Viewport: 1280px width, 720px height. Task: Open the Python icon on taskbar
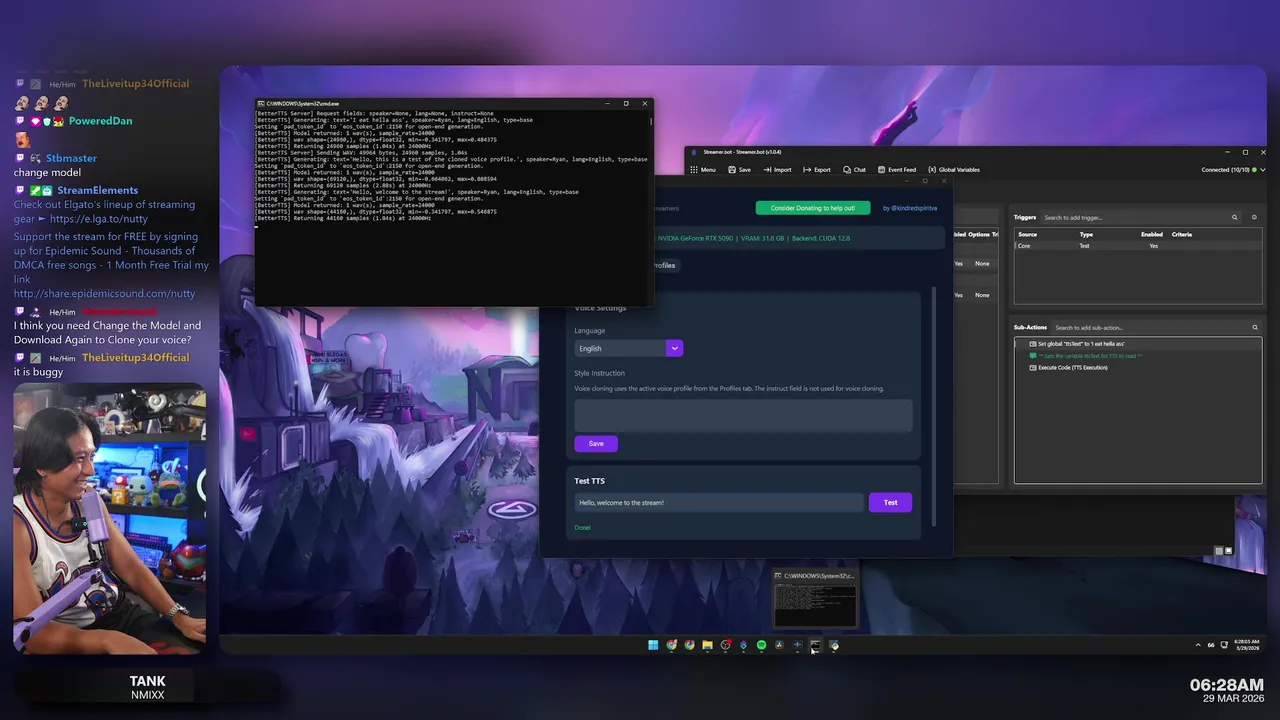[x=834, y=645]
